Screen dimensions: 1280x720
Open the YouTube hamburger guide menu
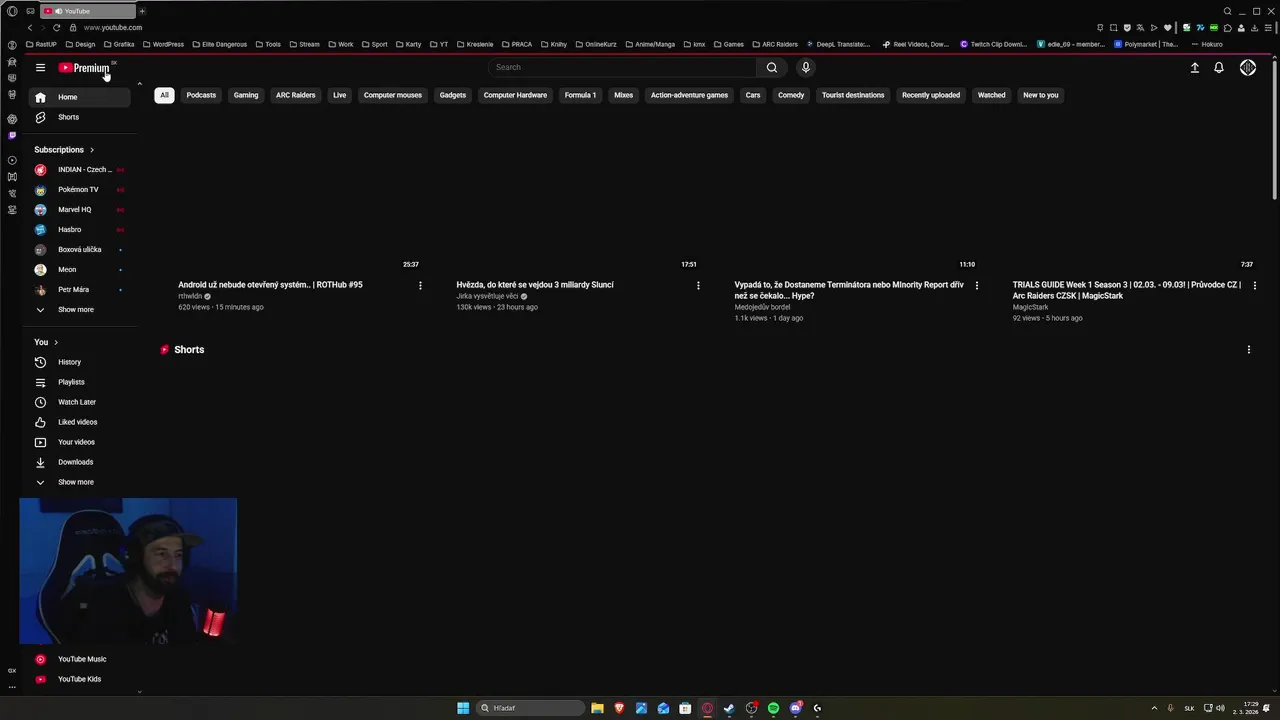[40, 67]
